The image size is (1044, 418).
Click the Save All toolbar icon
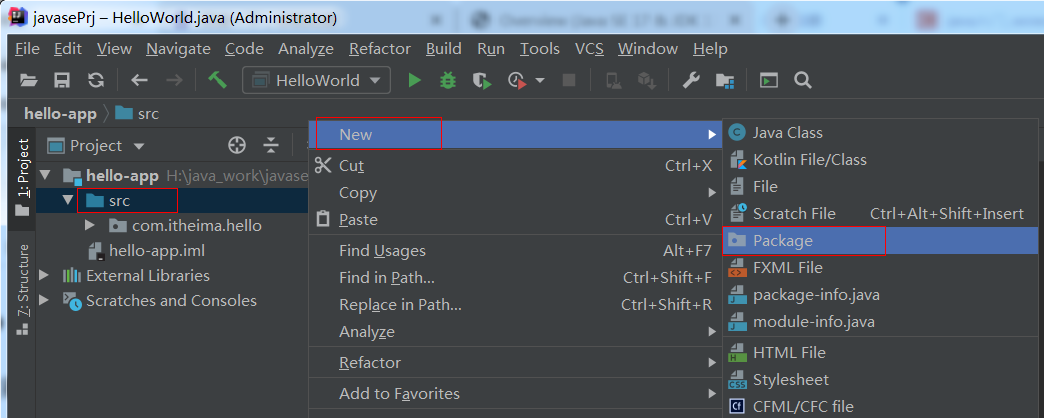(62, 80)
